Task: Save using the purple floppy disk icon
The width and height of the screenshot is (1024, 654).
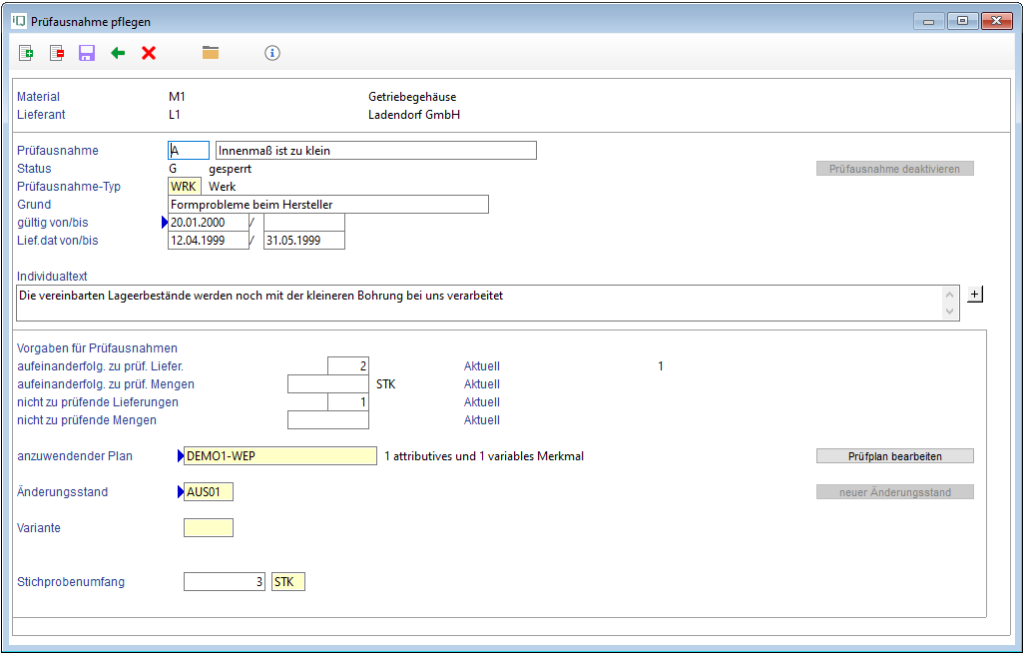Action: (87, 53)
